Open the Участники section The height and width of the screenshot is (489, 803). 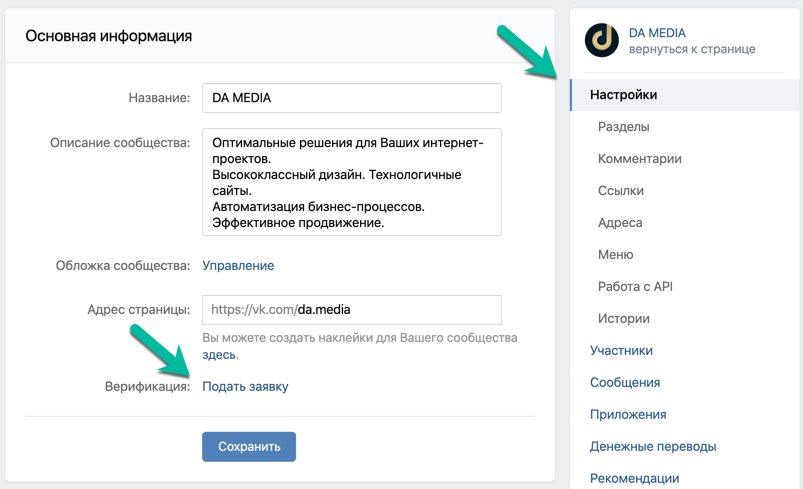[621, 350]
